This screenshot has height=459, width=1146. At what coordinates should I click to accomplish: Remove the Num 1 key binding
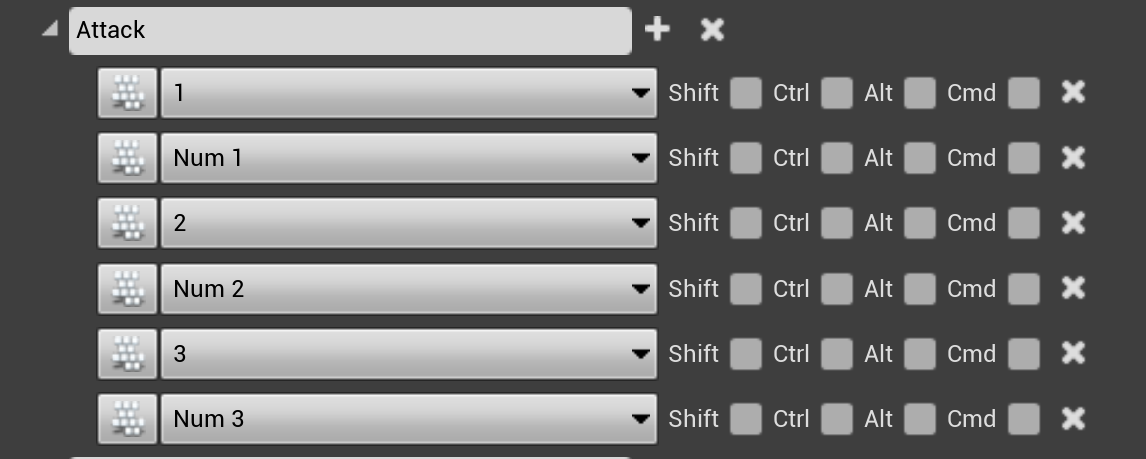pyautogui.click(x=1073, y=158)
